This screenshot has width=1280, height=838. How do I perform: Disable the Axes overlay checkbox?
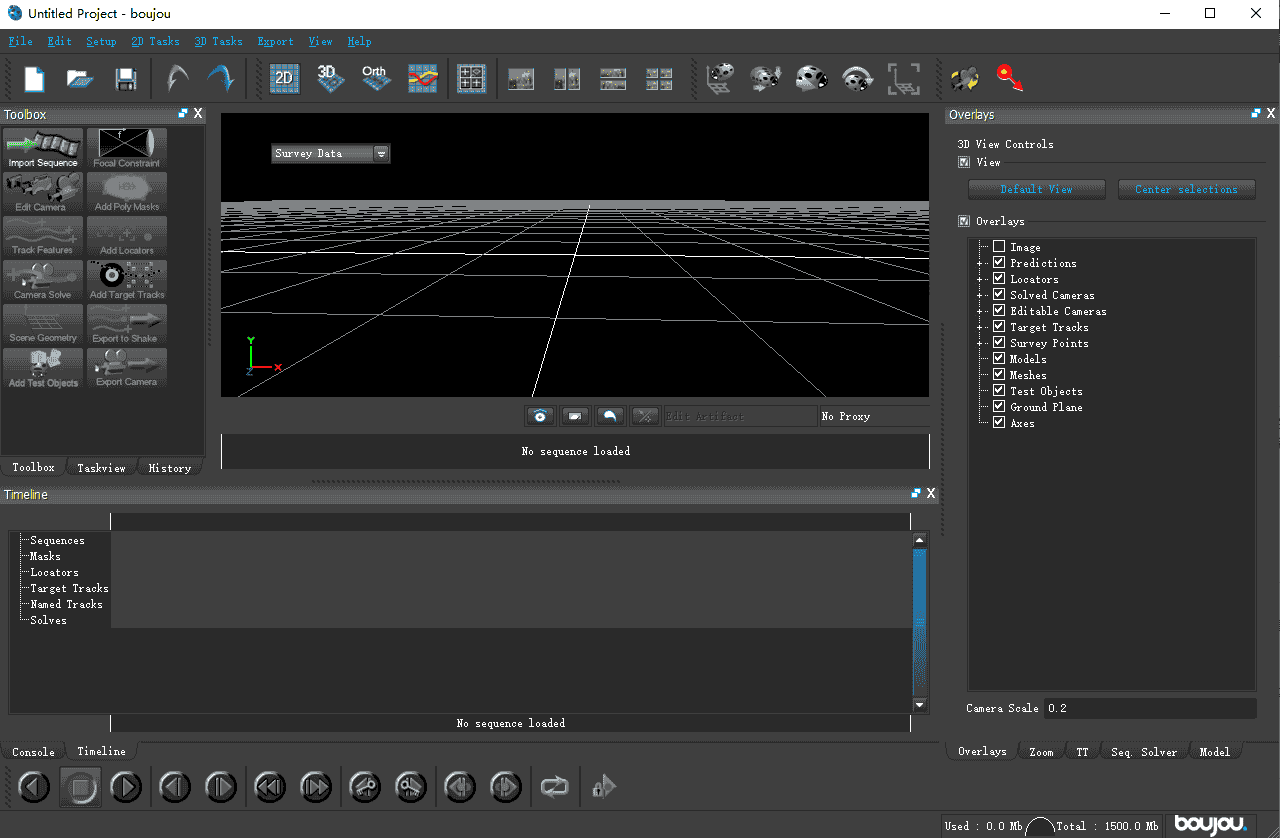pos(998,423)
